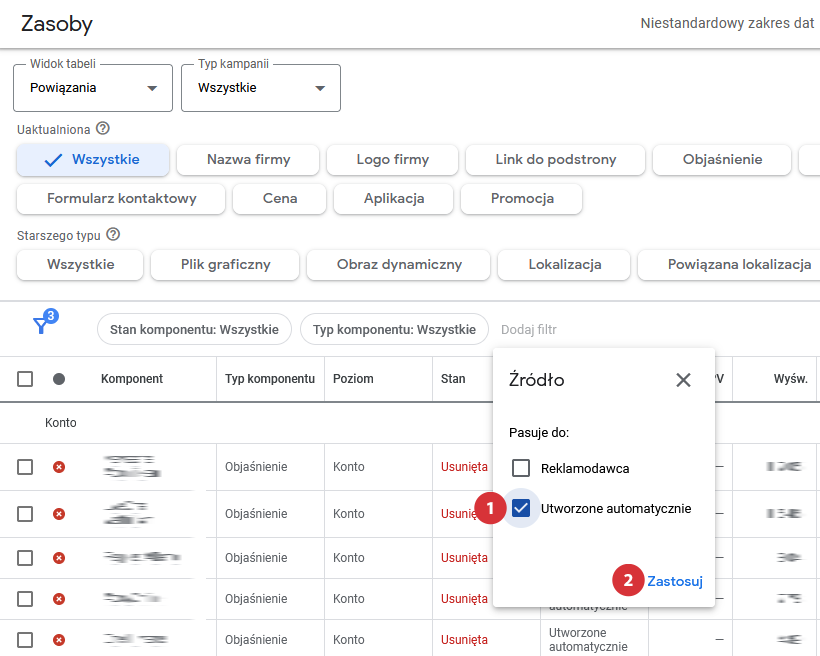Click the red removed icon in the second Objaśnienie row
Screen dimensions: 820x656
(x=59, y=514)
